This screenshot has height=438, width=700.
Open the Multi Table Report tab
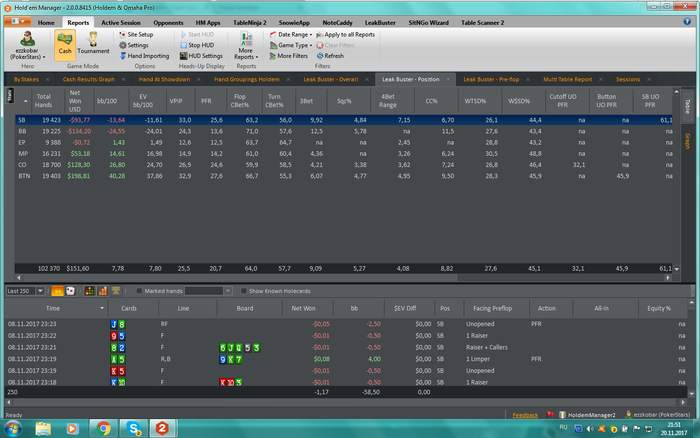(x=567, y=79)
